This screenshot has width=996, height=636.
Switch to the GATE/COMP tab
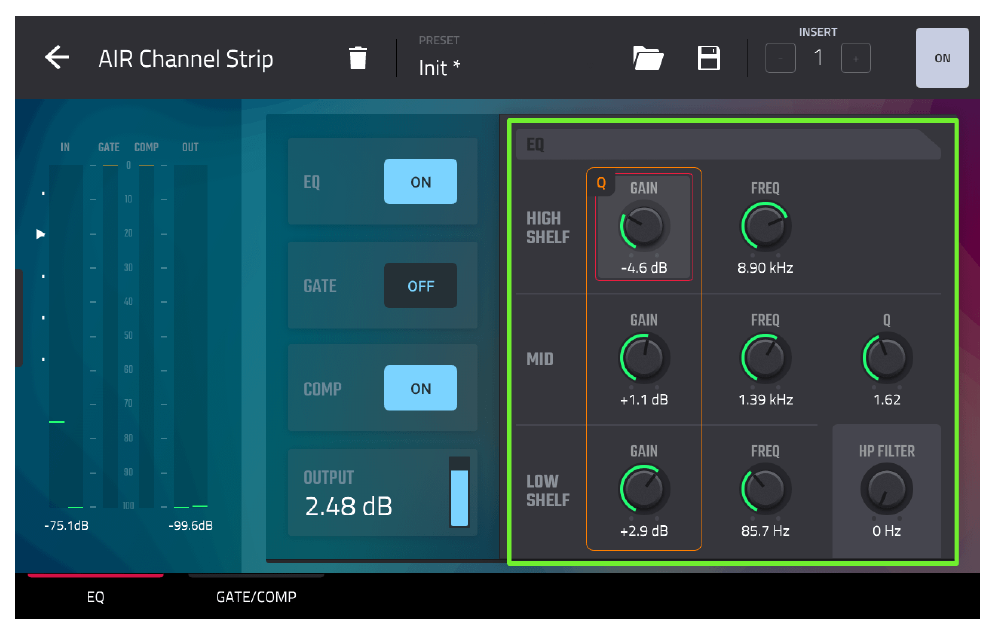point(256,597)
